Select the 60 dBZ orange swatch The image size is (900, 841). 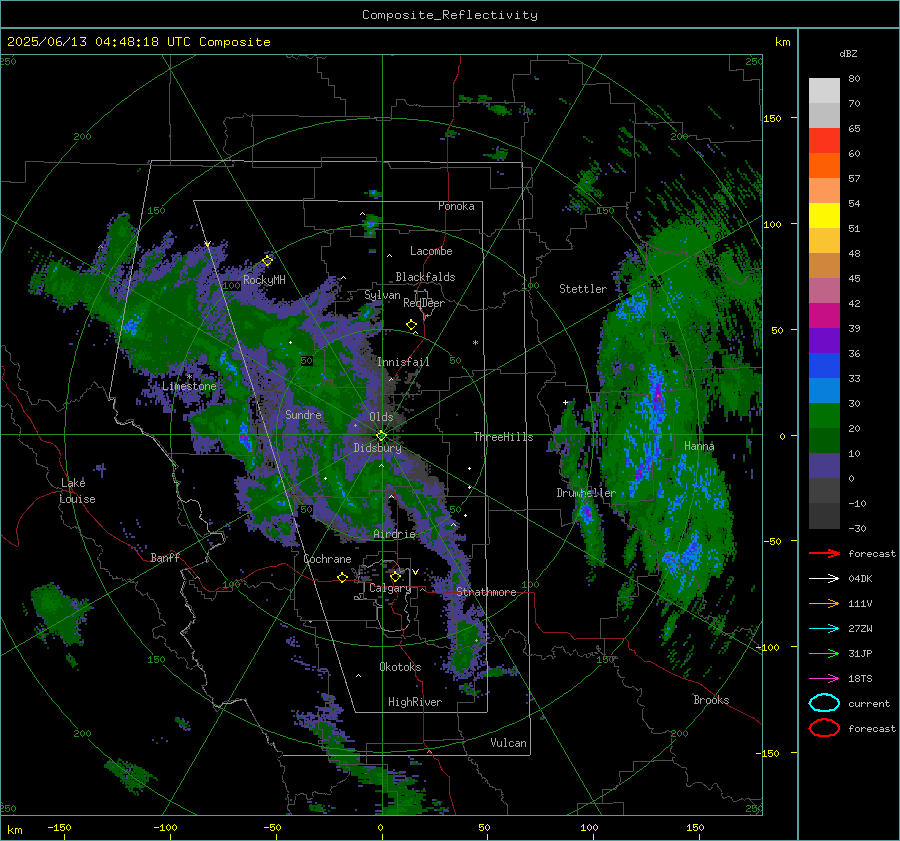824,165
